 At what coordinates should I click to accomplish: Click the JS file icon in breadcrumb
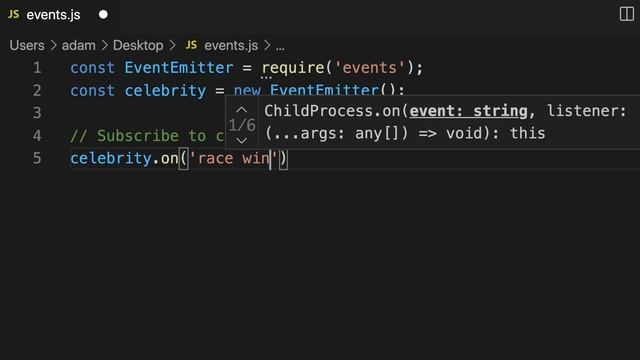(x=191, y=45)
